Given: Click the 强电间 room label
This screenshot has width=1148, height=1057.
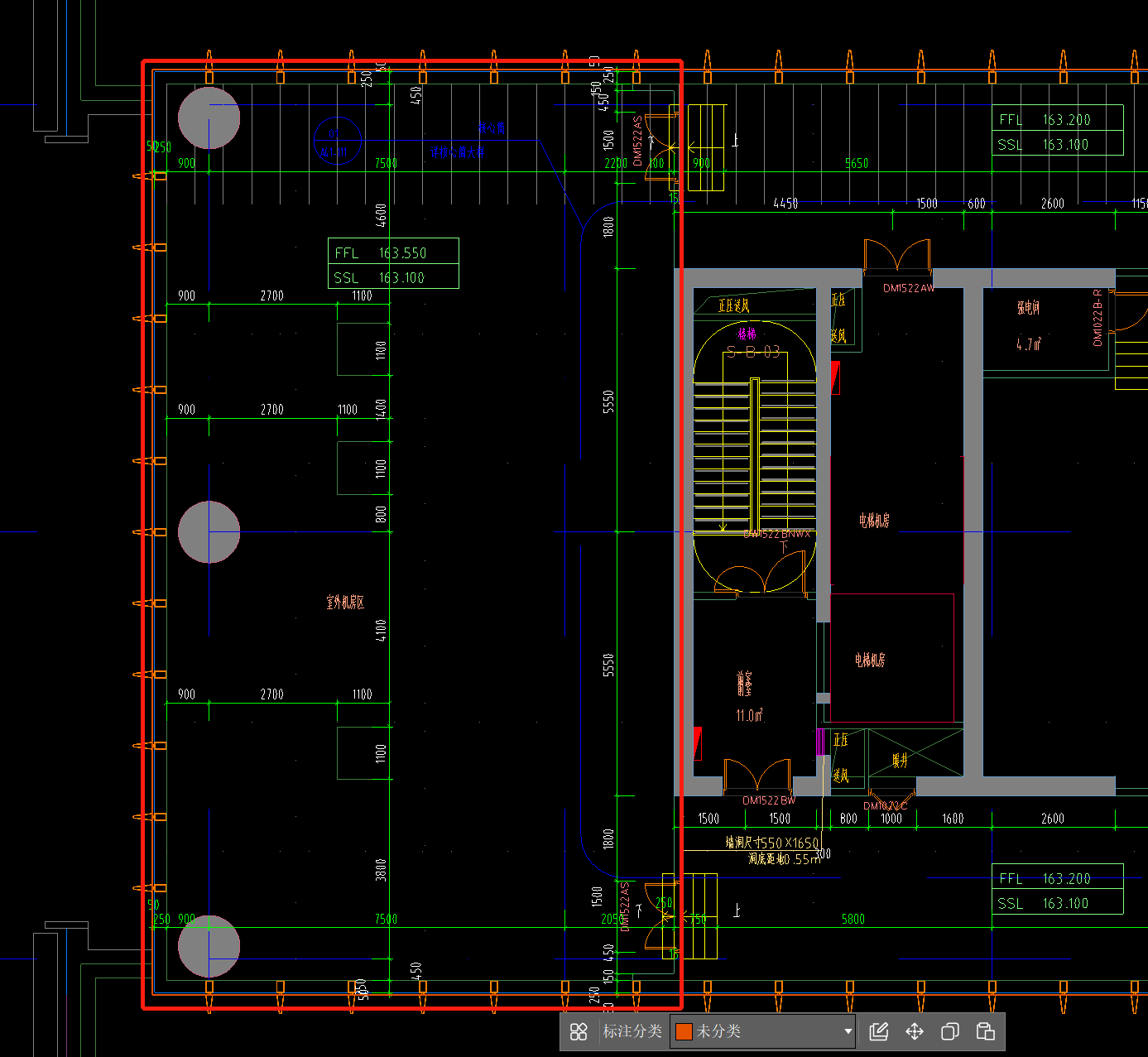Looking at the screenshot, I should [x=1029, y=308].
